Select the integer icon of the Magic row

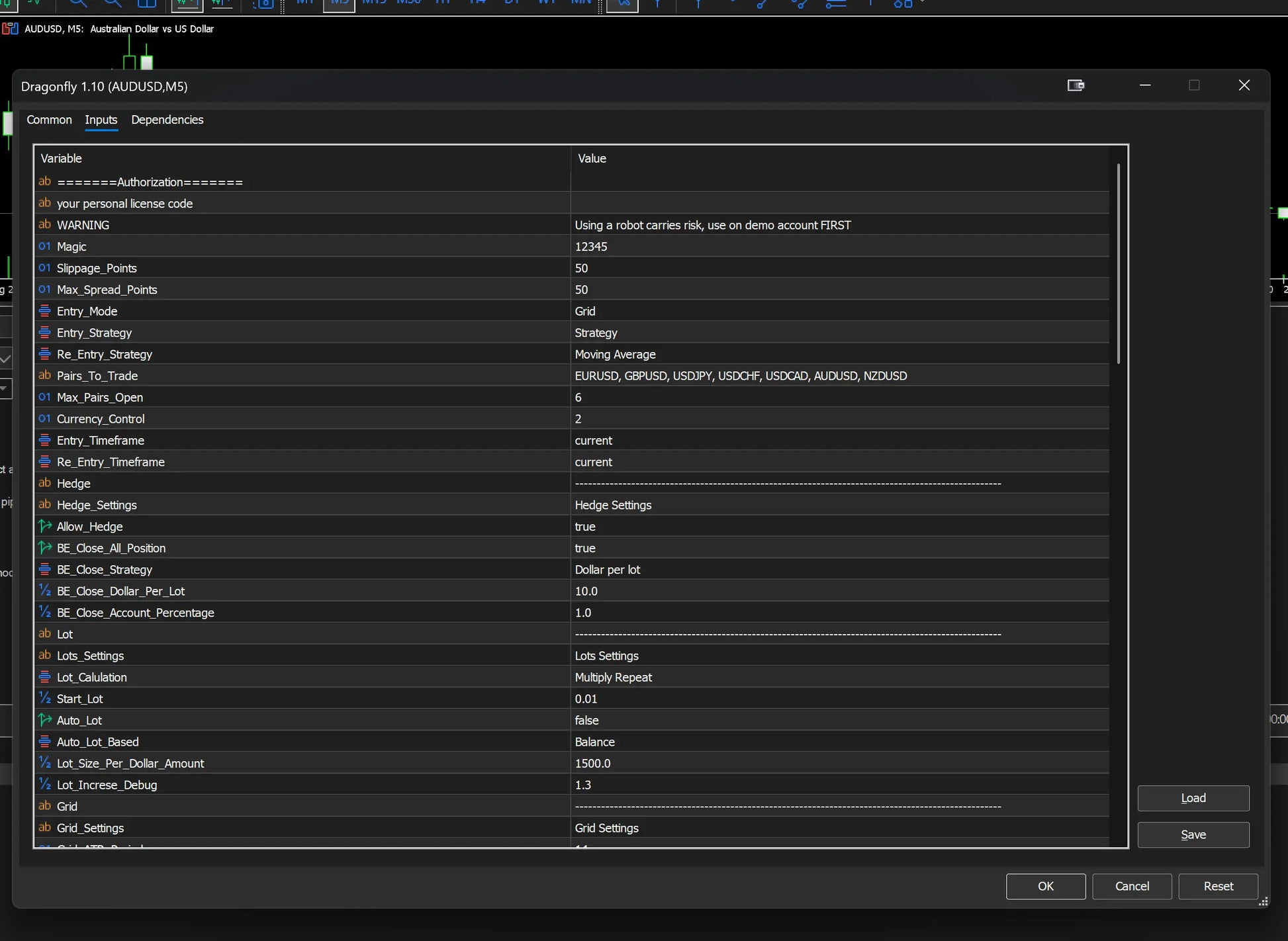tap(44, 246)
